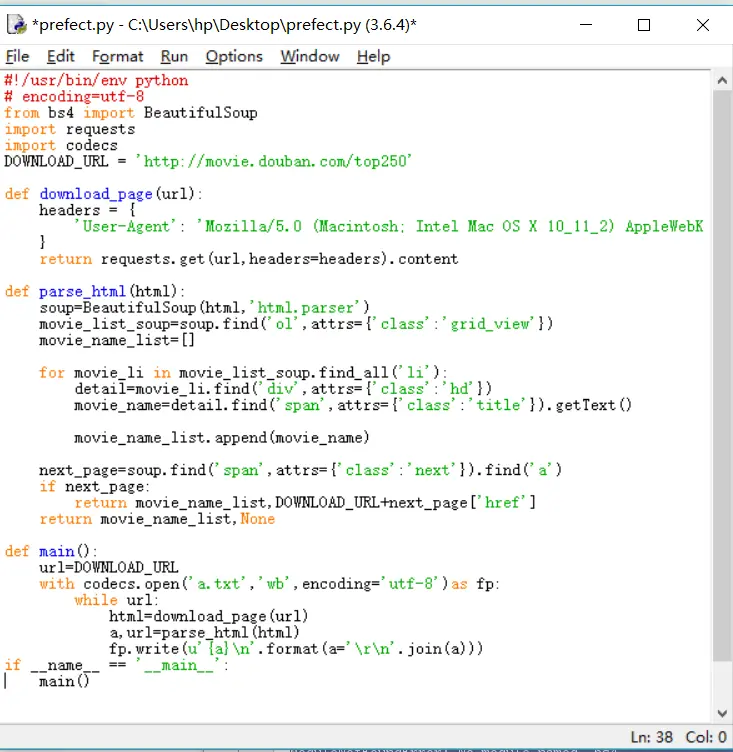Image resolution: width=733 pixels, height=752 pixels.
Task: Click the 'next_page=soup.find' line
Action: click(x=300, y=470)
